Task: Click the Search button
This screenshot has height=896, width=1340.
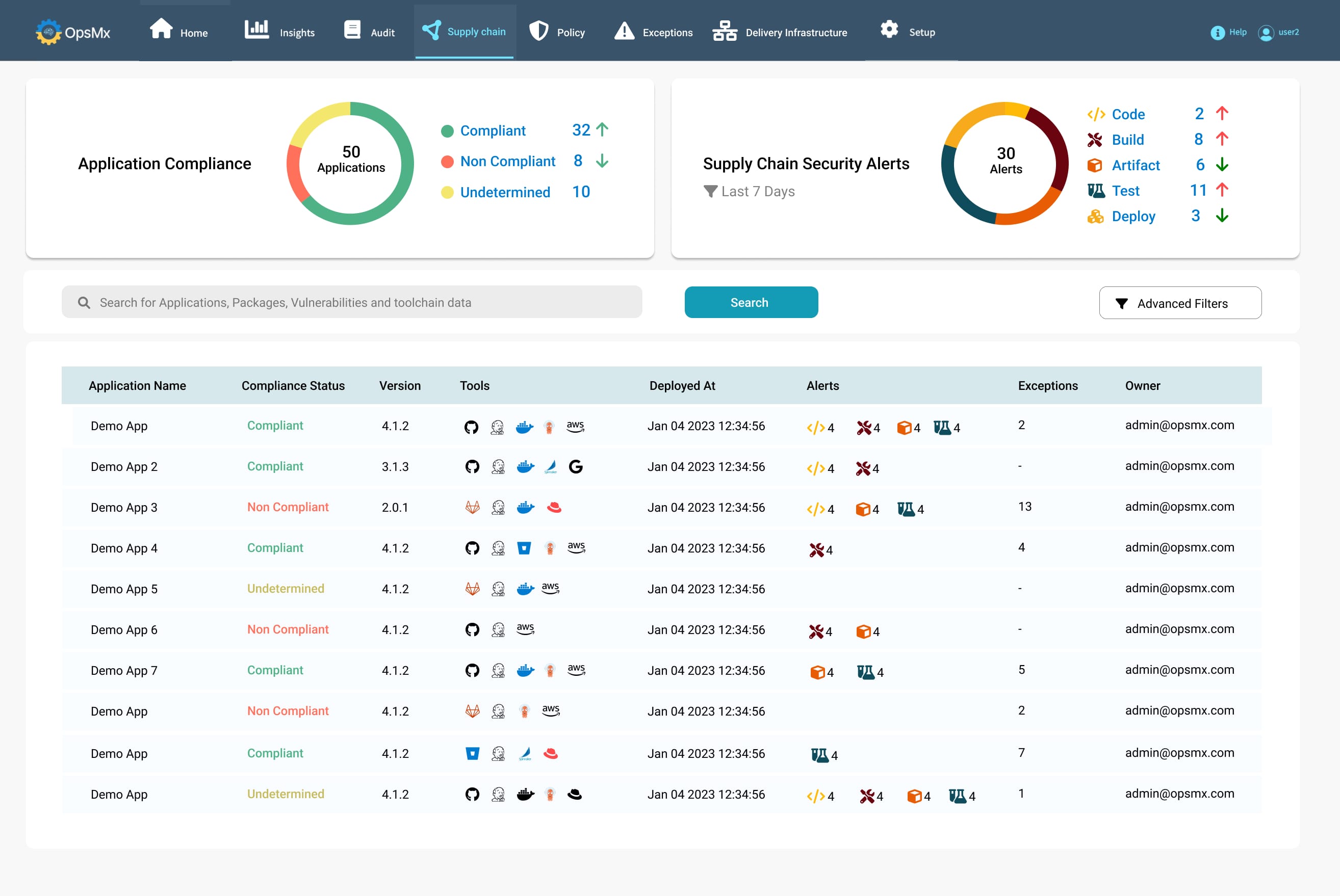Action: pos(751,302)
